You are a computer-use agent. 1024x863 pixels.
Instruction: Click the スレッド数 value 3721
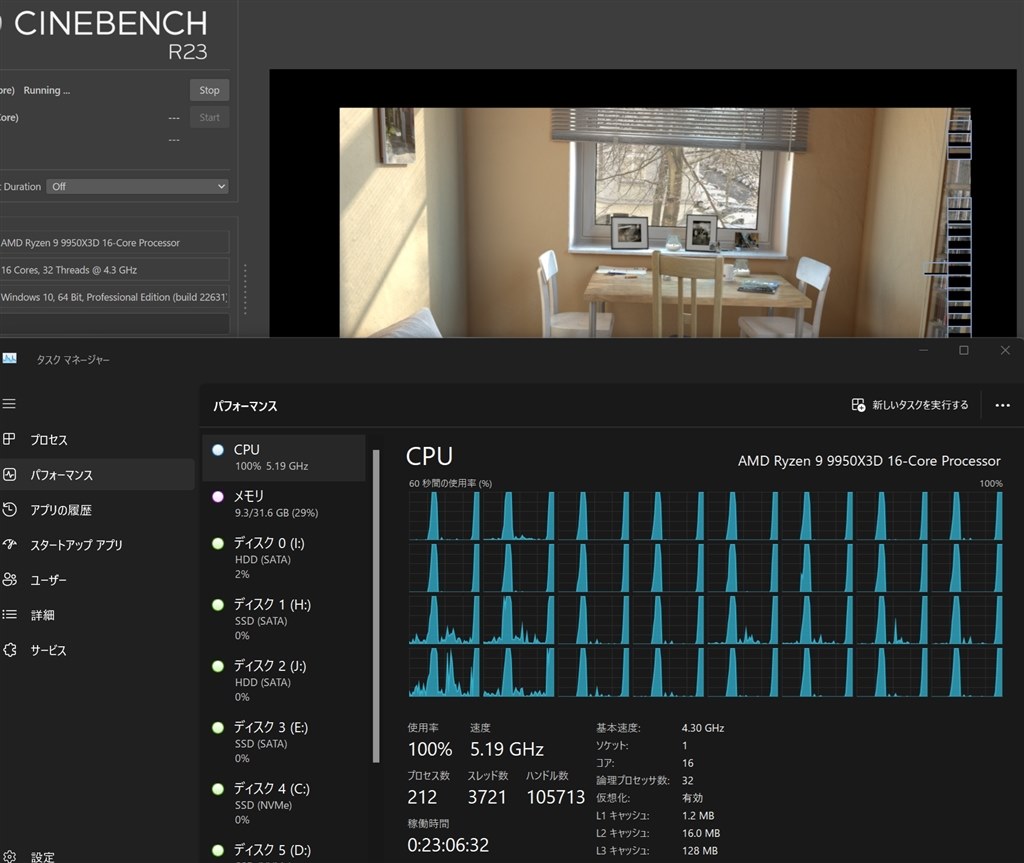487,798
